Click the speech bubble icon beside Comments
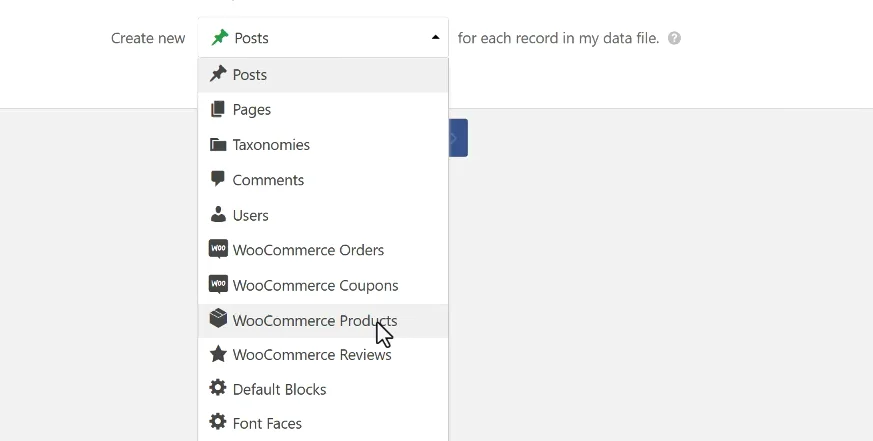 click(x=218, y=179)
